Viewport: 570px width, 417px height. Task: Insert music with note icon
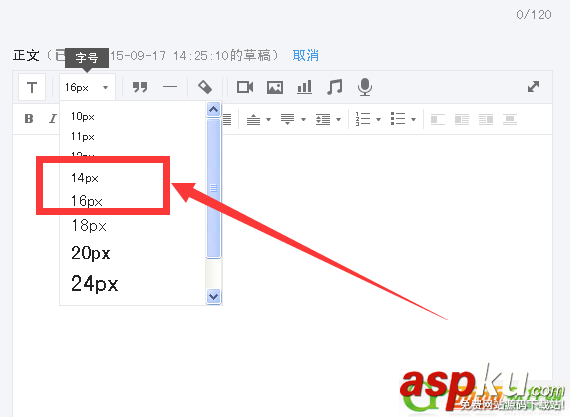pyautogui.click(x=334, y=87)
